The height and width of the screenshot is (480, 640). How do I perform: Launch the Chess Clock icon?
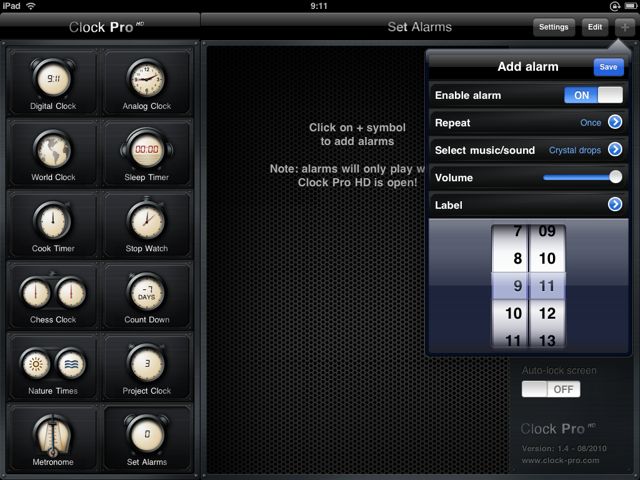53,293
